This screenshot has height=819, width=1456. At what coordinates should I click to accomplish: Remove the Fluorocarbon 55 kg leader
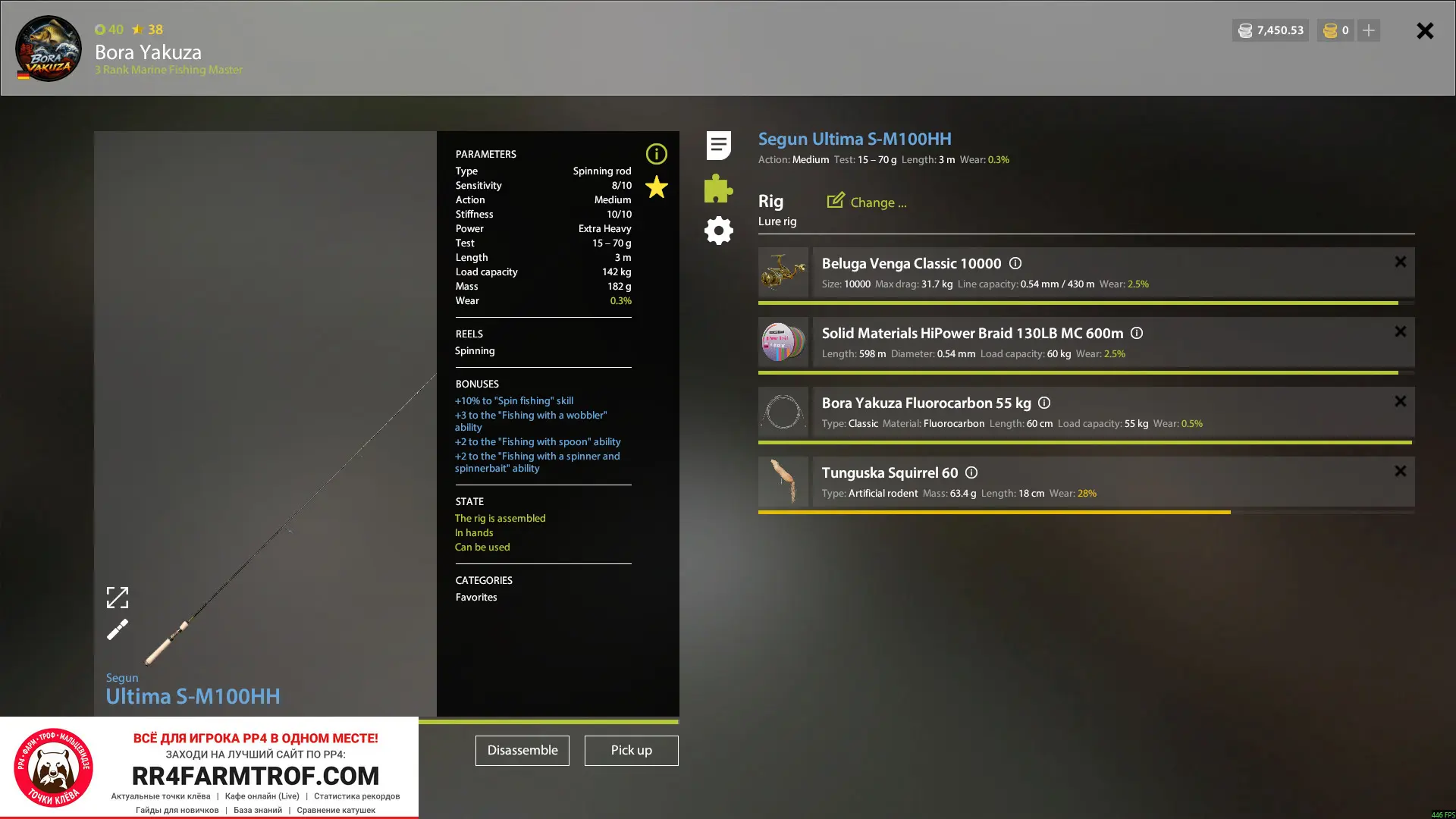click(x=1401, y=401)
